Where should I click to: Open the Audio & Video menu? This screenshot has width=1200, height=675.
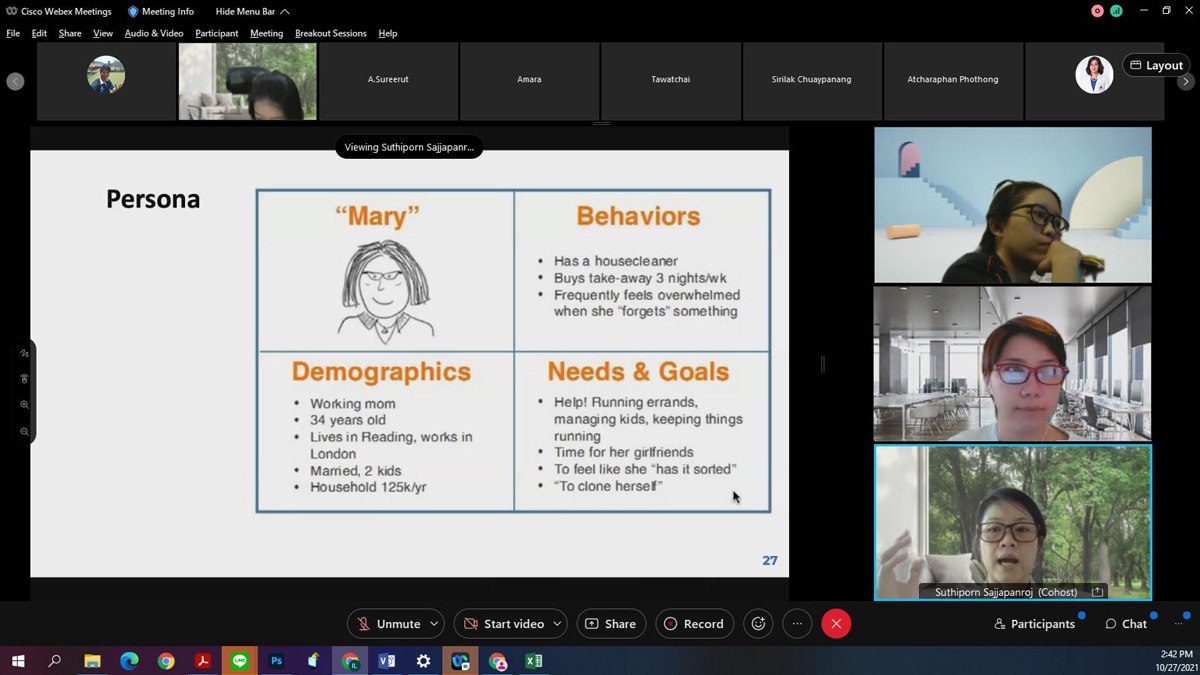pos(154,33)
